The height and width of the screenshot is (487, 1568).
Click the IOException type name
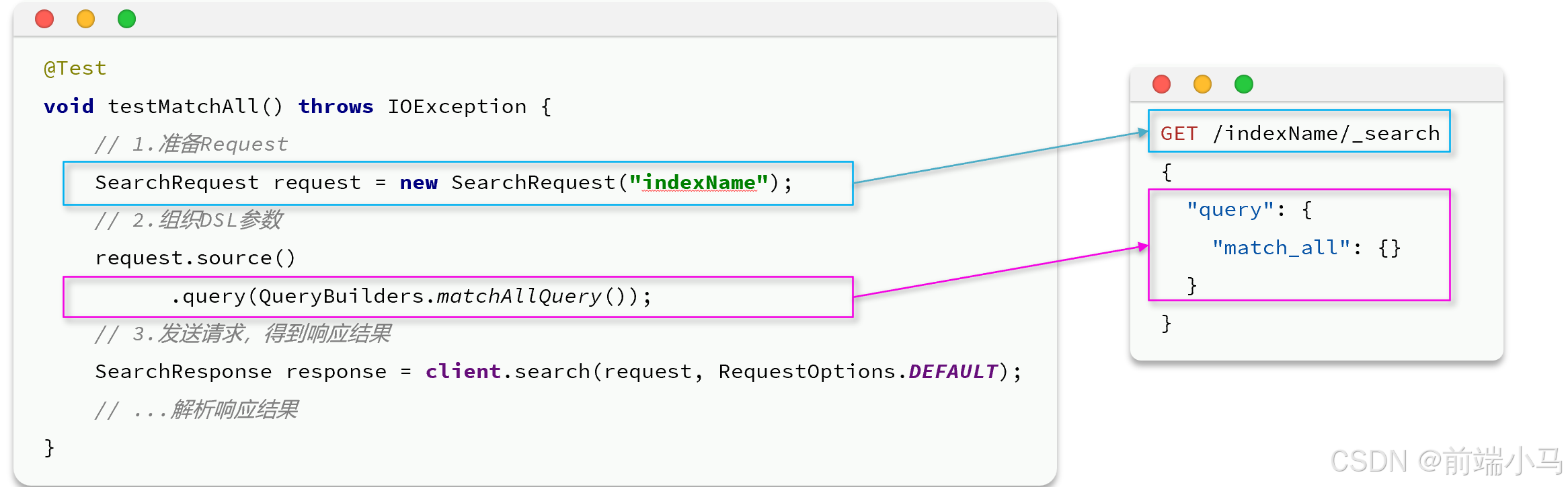coord(457,106)
